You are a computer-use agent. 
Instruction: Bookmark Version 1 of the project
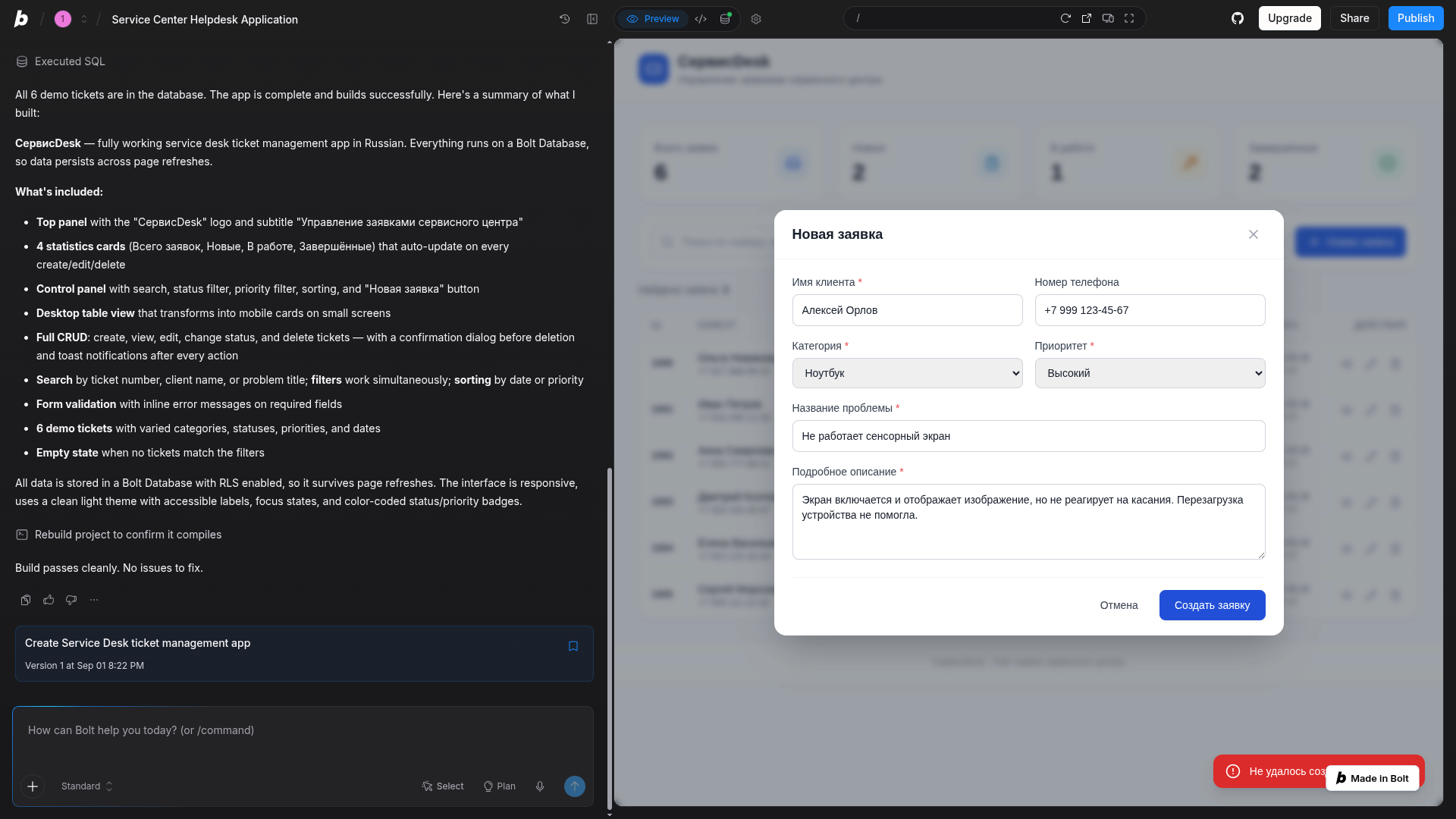pyautogui.click(x=573, y=646)
